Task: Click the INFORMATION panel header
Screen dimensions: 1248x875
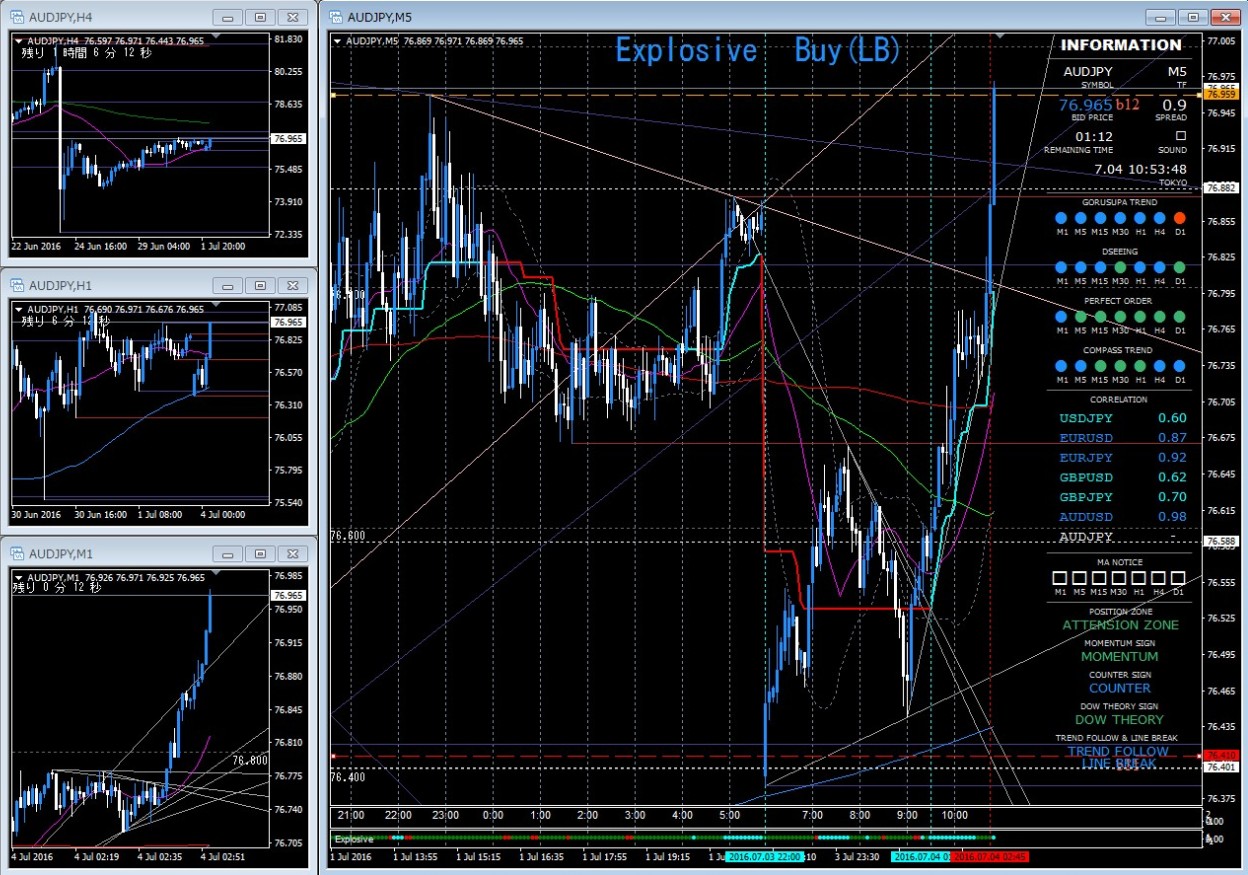Action: pos(1121,45)
